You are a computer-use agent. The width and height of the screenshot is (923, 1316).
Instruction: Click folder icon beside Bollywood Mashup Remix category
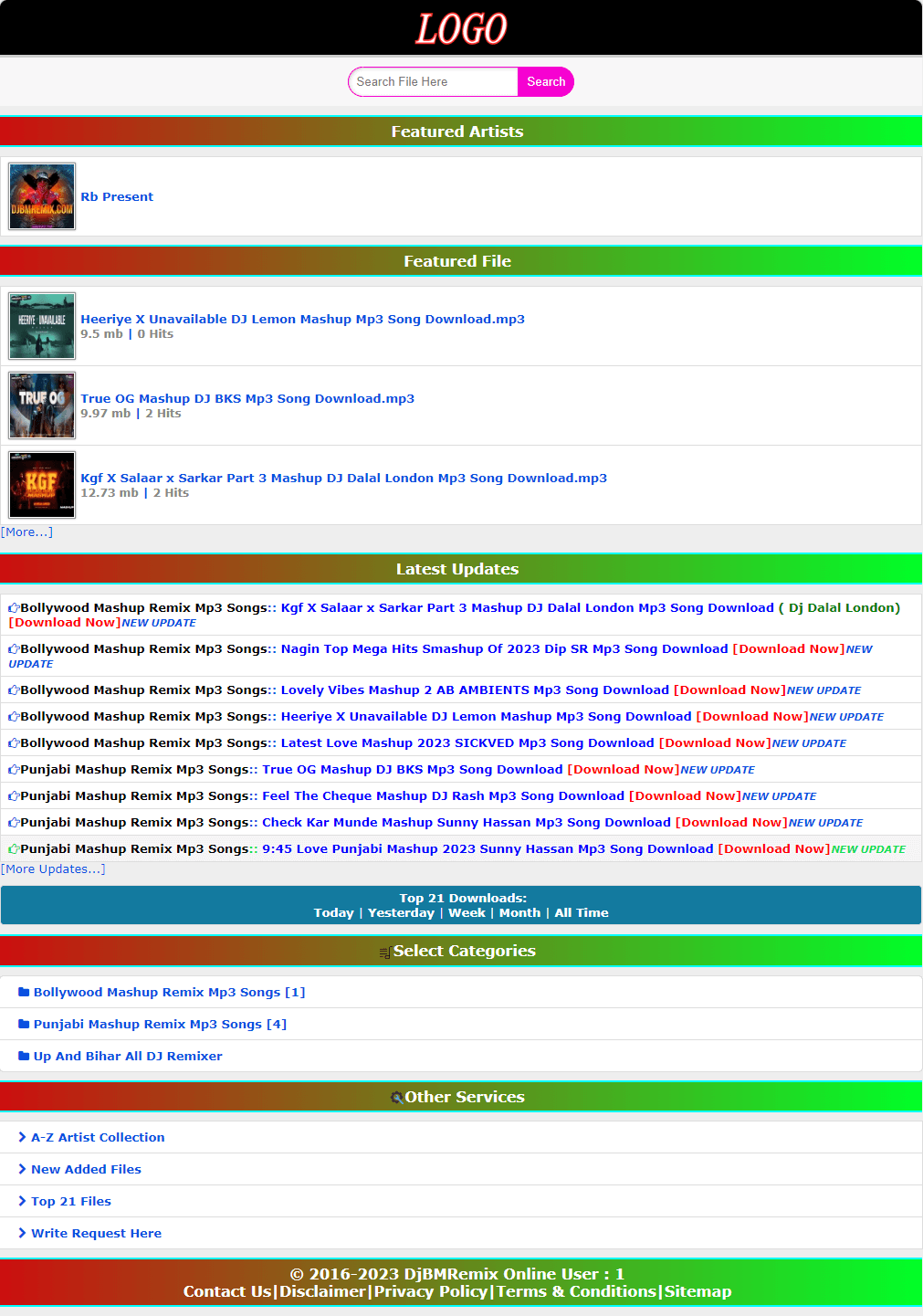(x=24, y=992)
